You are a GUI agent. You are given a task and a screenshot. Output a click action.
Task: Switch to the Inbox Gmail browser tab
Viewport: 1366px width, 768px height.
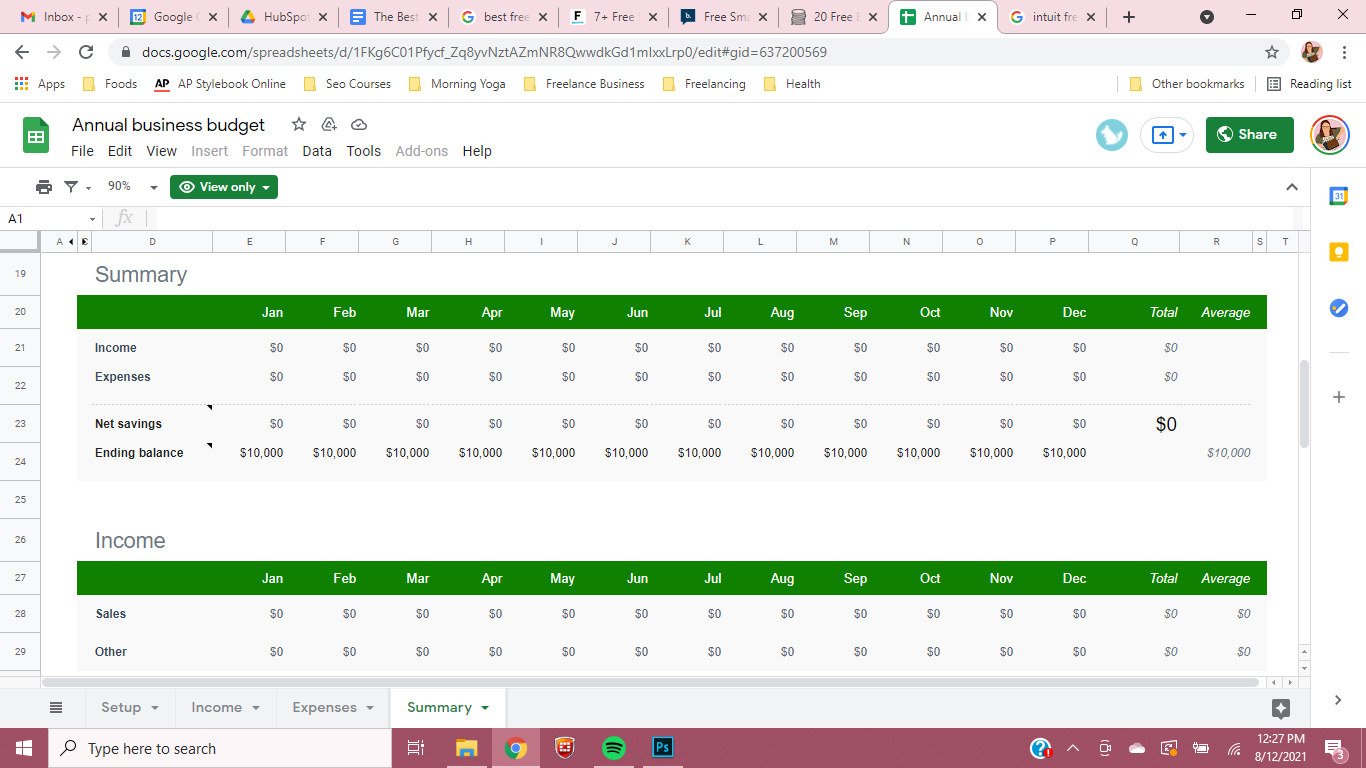[x=63, y=17]
